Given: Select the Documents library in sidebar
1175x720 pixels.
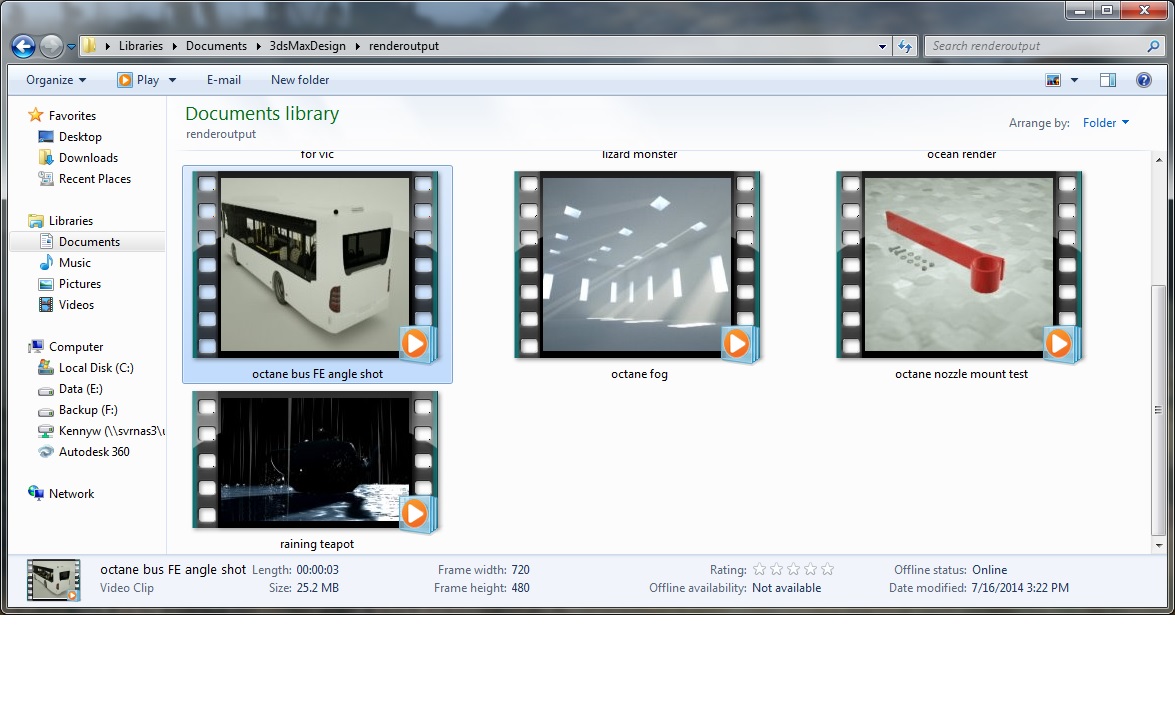Looking at the screenshot, I should 88,241.
